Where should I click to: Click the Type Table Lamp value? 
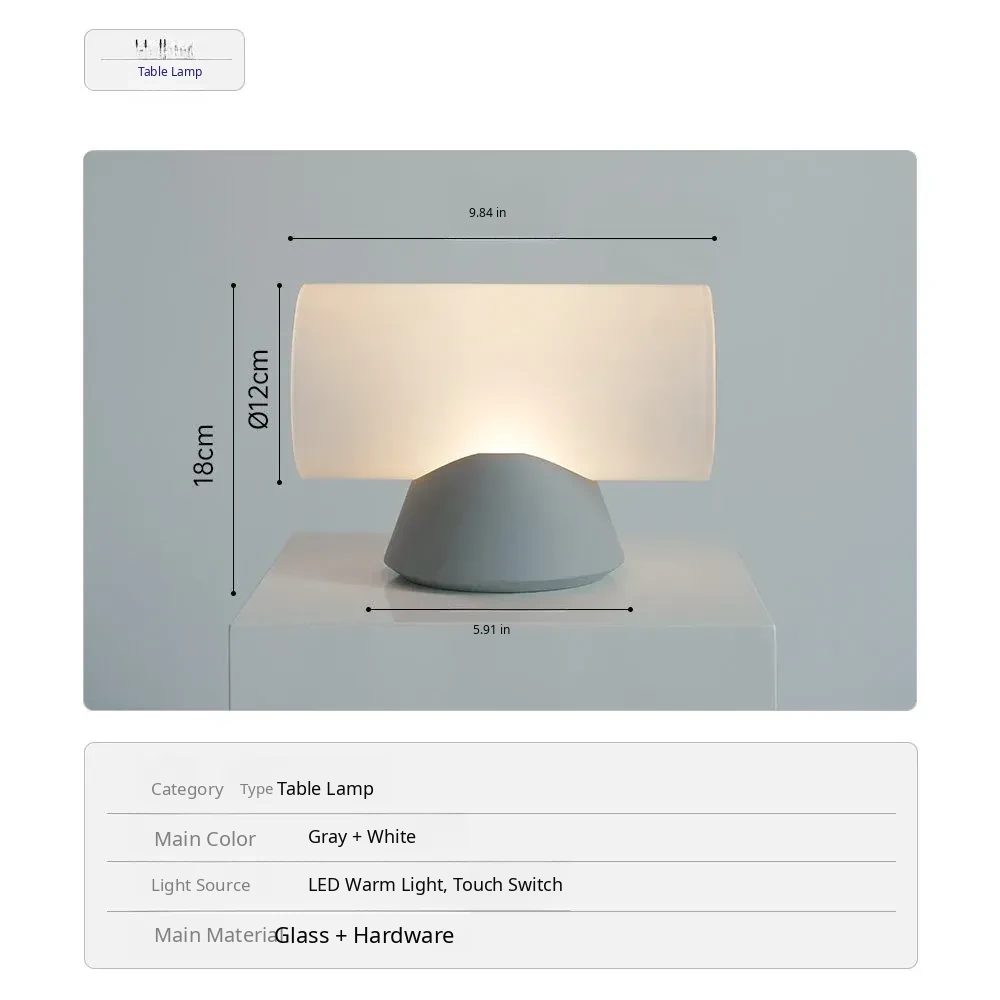(307, 789)
